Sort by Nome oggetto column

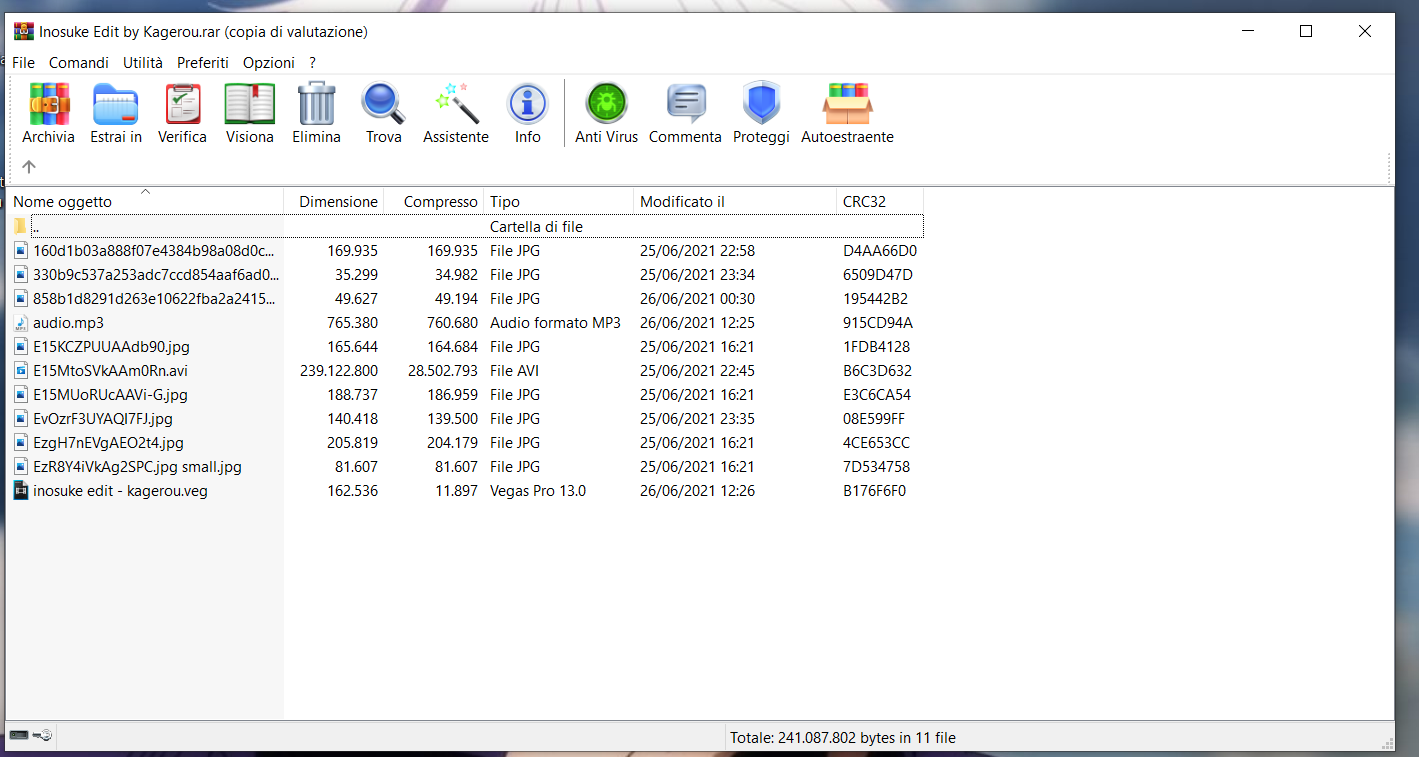[145, 201]
